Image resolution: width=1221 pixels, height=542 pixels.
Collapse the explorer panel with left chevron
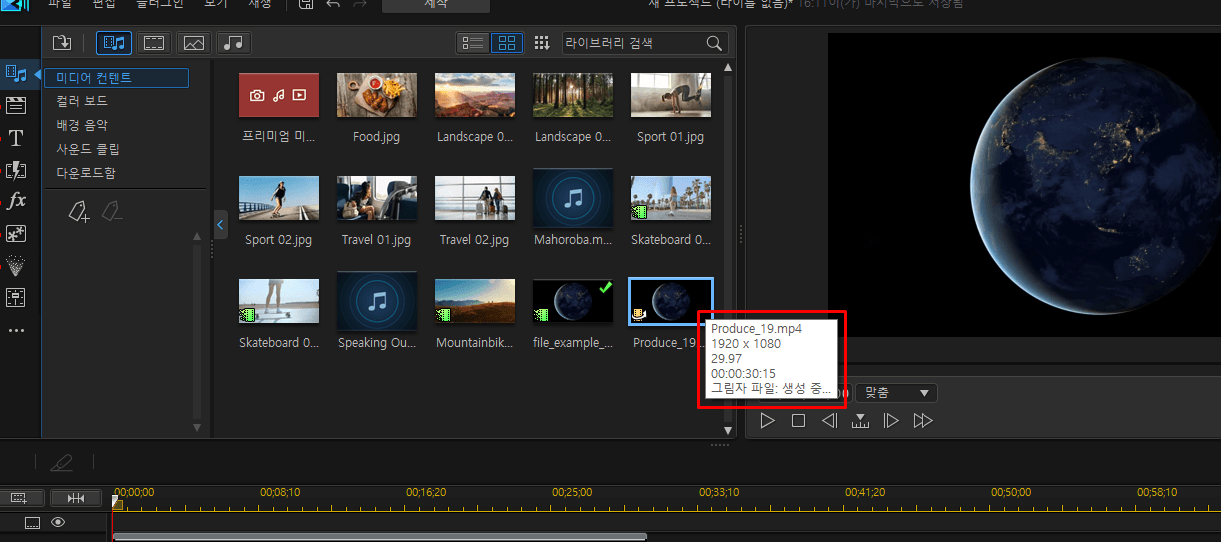[221, 225]
